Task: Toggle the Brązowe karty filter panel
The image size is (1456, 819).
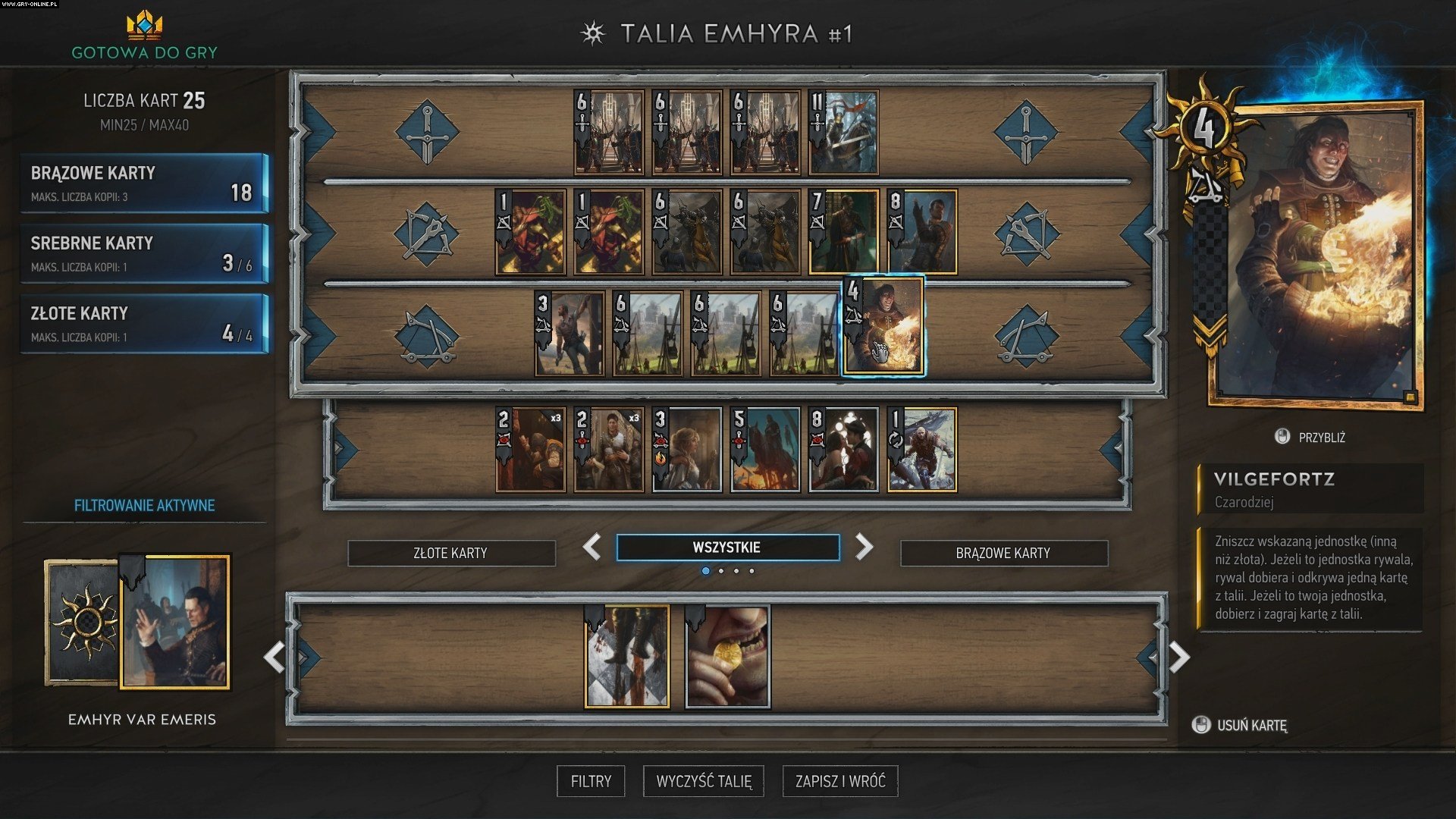Action: tap(144, 183)
